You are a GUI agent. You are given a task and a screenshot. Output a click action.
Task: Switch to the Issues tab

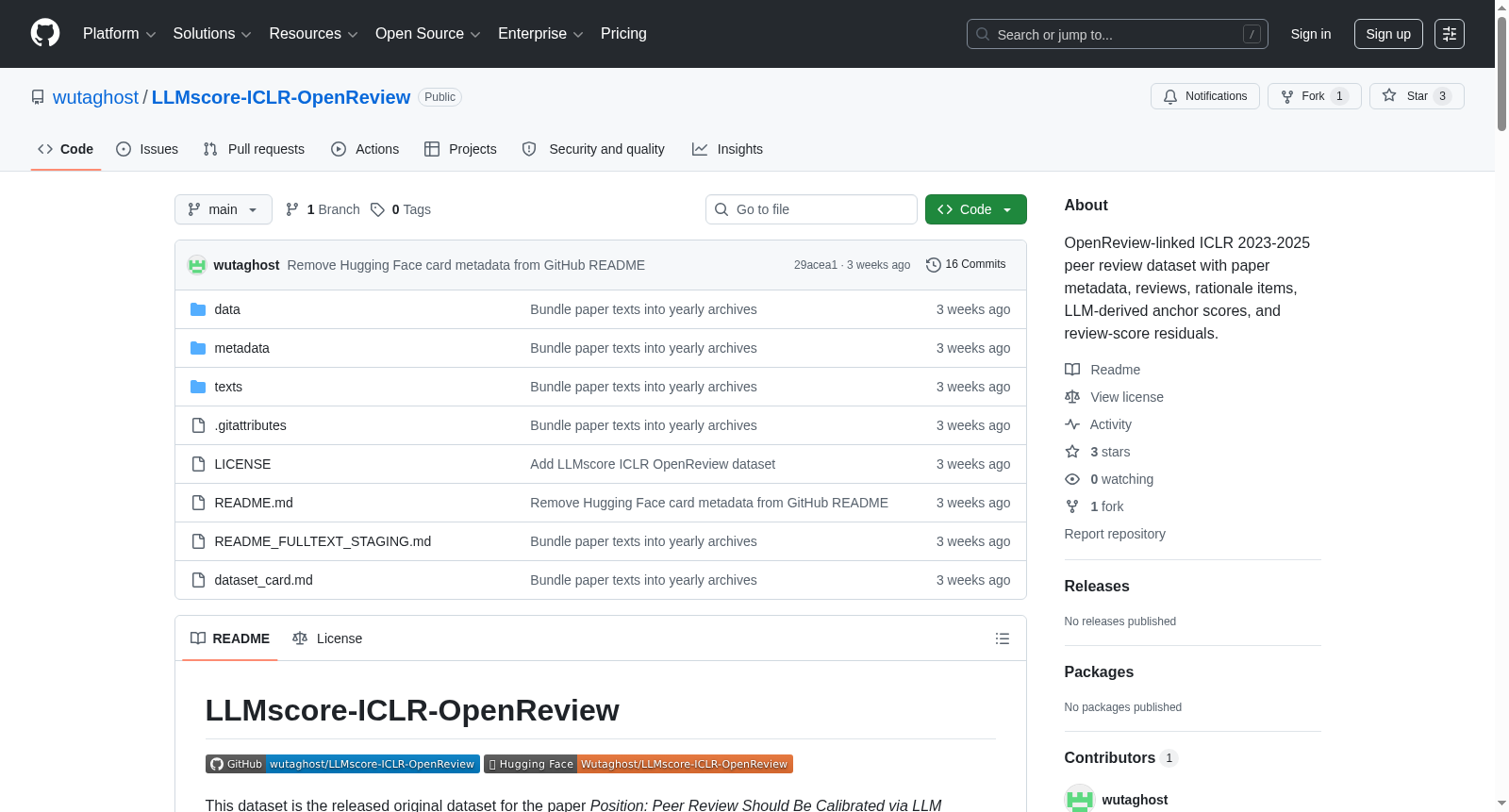pos(147,149)
